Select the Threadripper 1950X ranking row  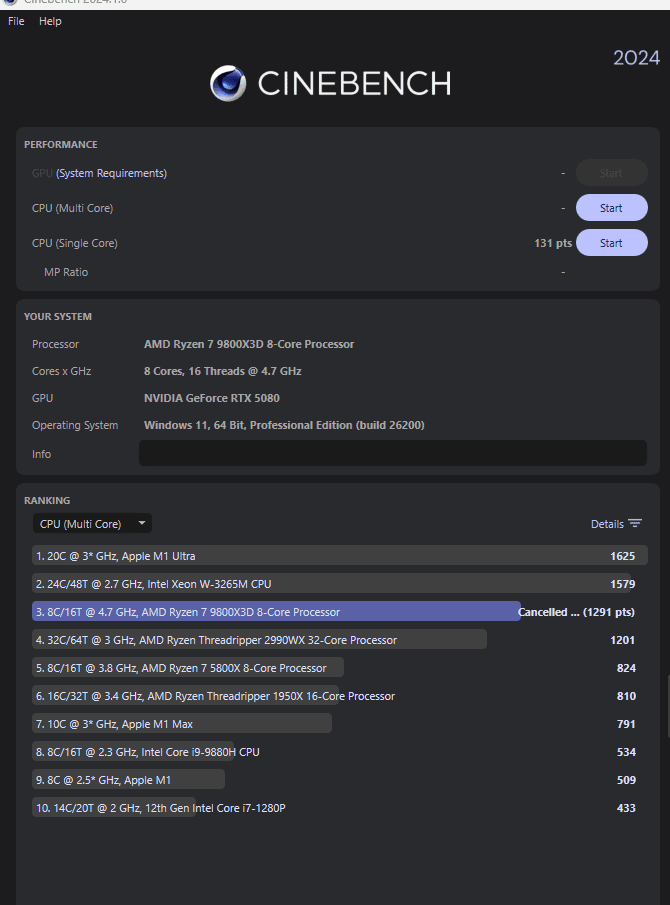tap(339, 695)
